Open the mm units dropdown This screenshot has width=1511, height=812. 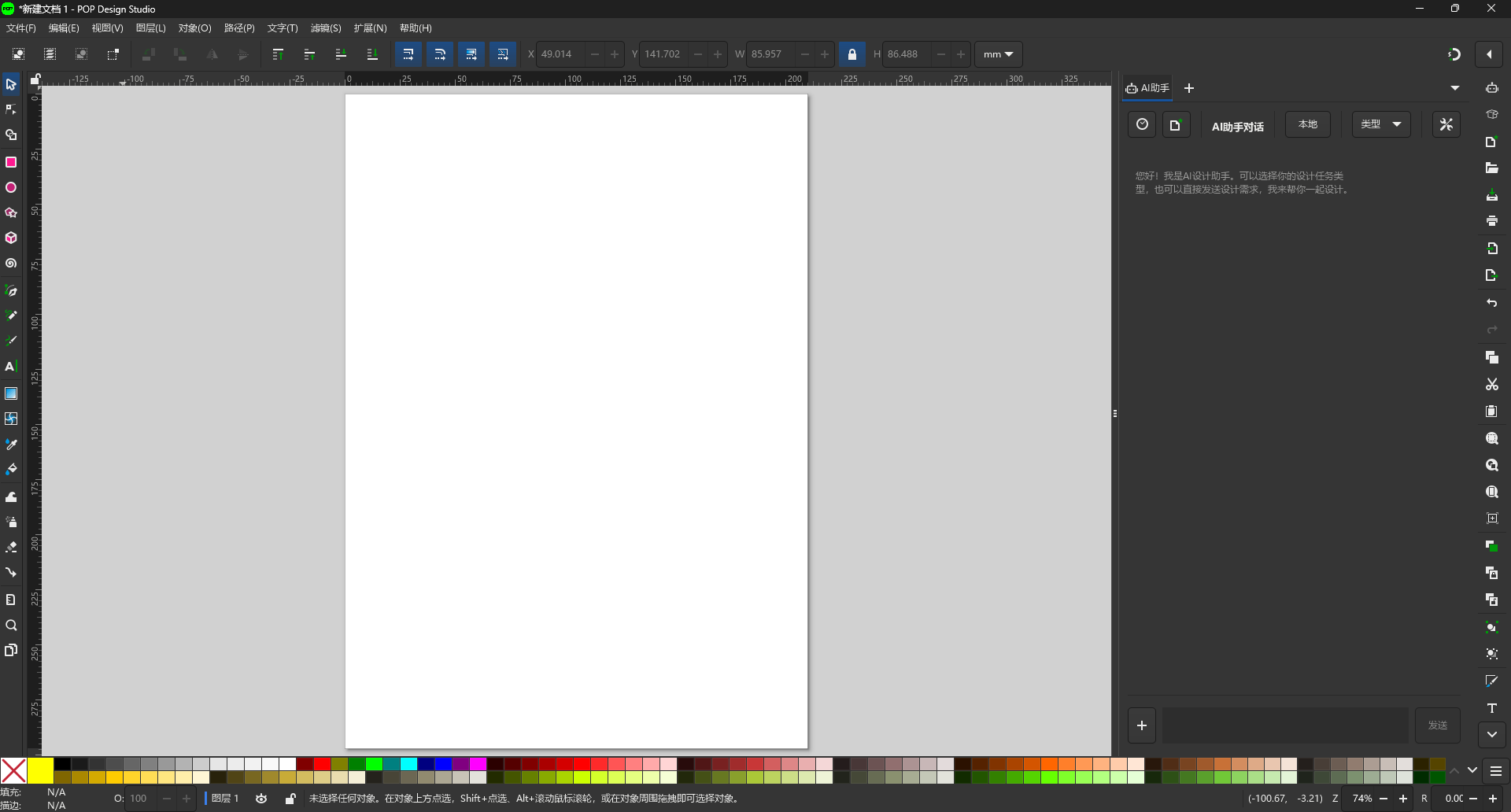[998, 54]
